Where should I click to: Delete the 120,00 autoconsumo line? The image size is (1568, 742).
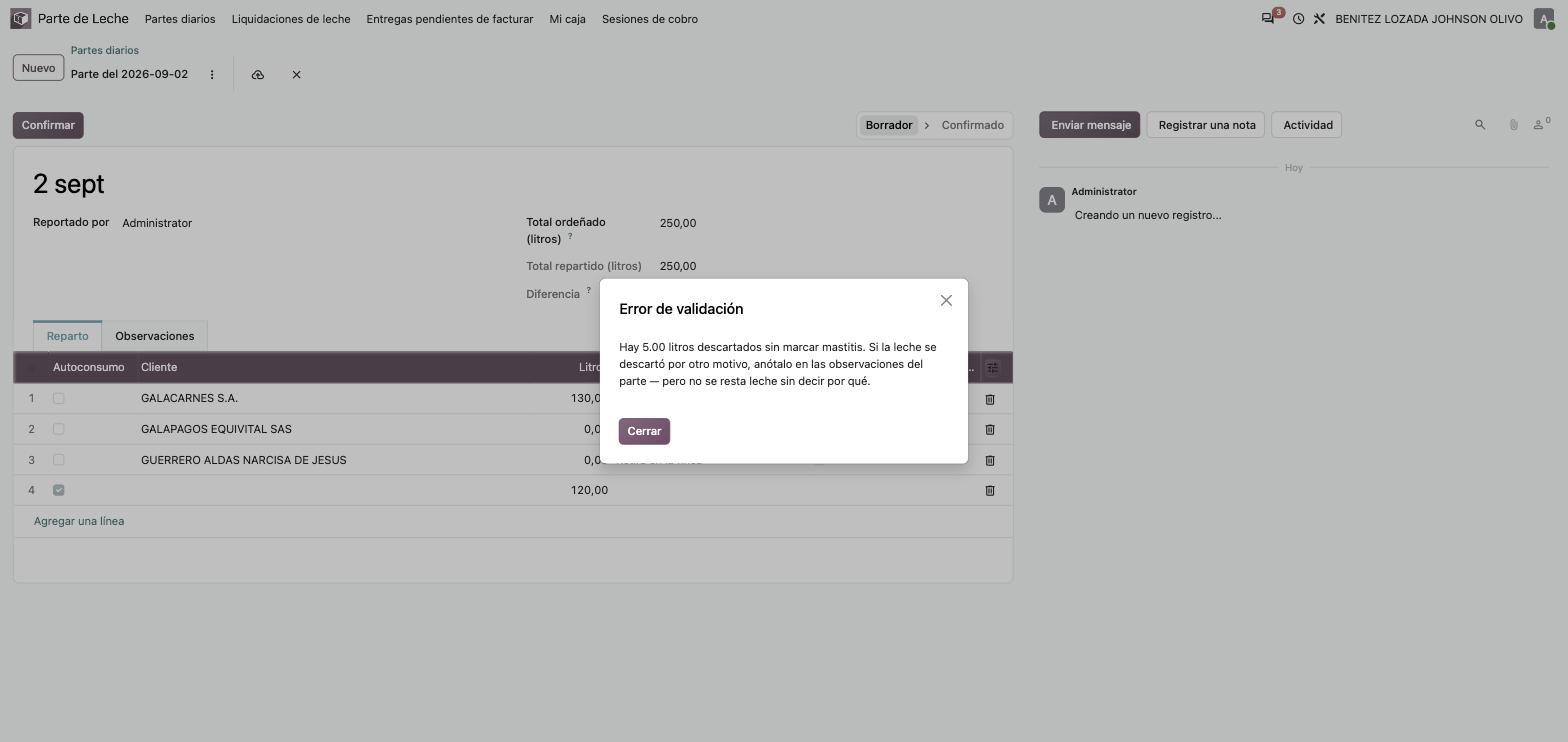click(x=990, y=491)
